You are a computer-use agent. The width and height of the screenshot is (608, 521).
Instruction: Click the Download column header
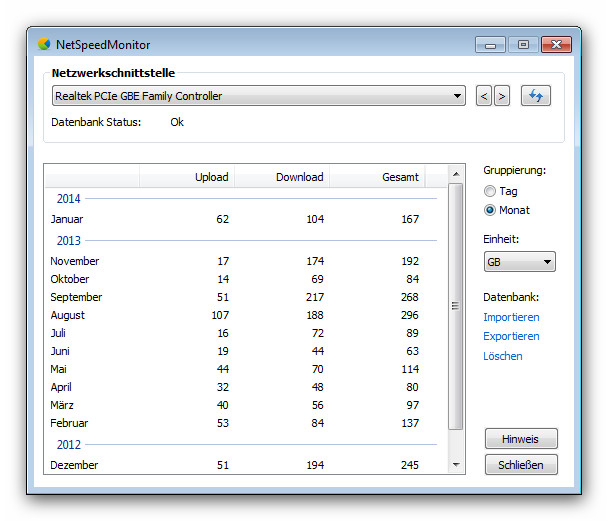pos(282,177)
